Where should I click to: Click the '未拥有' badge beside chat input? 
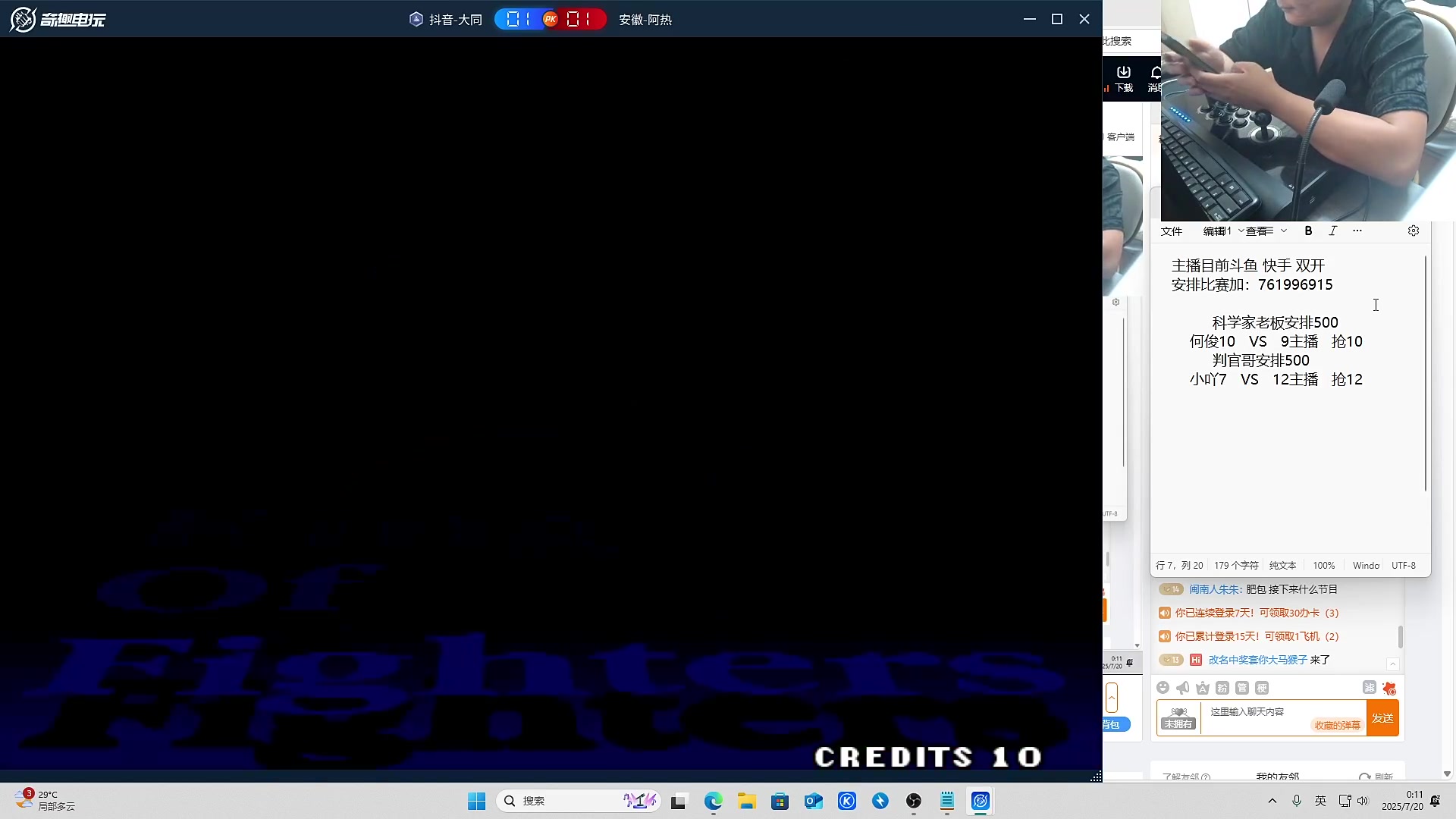[1178, 718]
